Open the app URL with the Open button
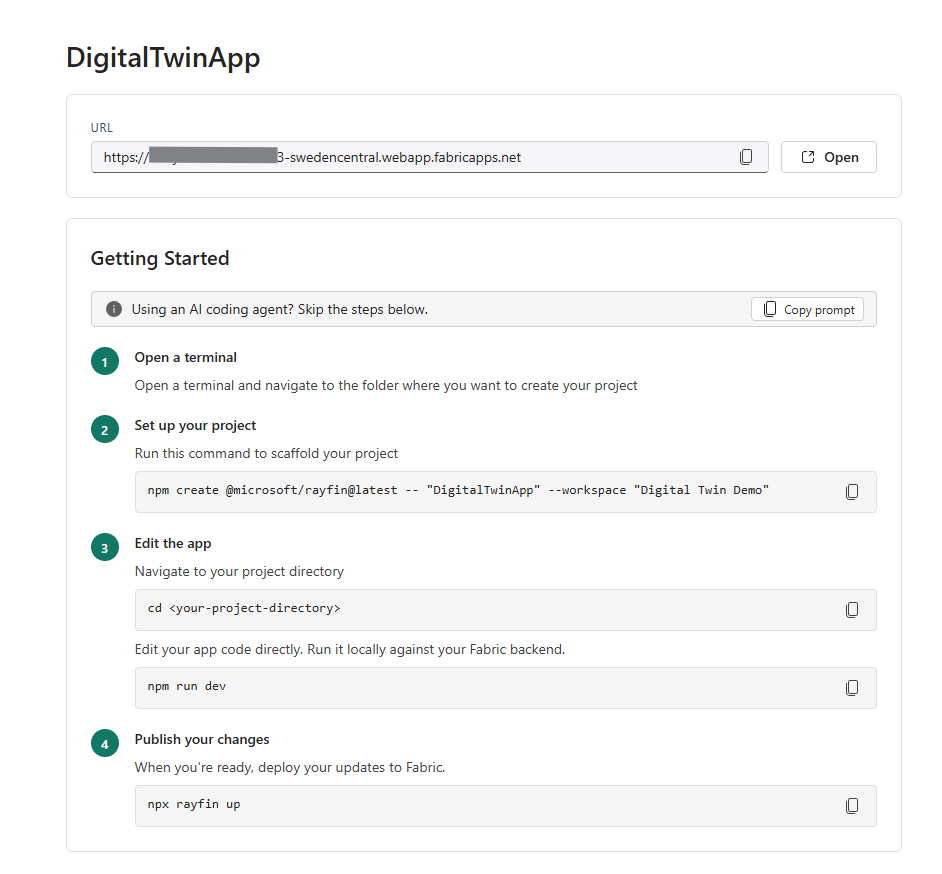 click(x=828, y=157)
